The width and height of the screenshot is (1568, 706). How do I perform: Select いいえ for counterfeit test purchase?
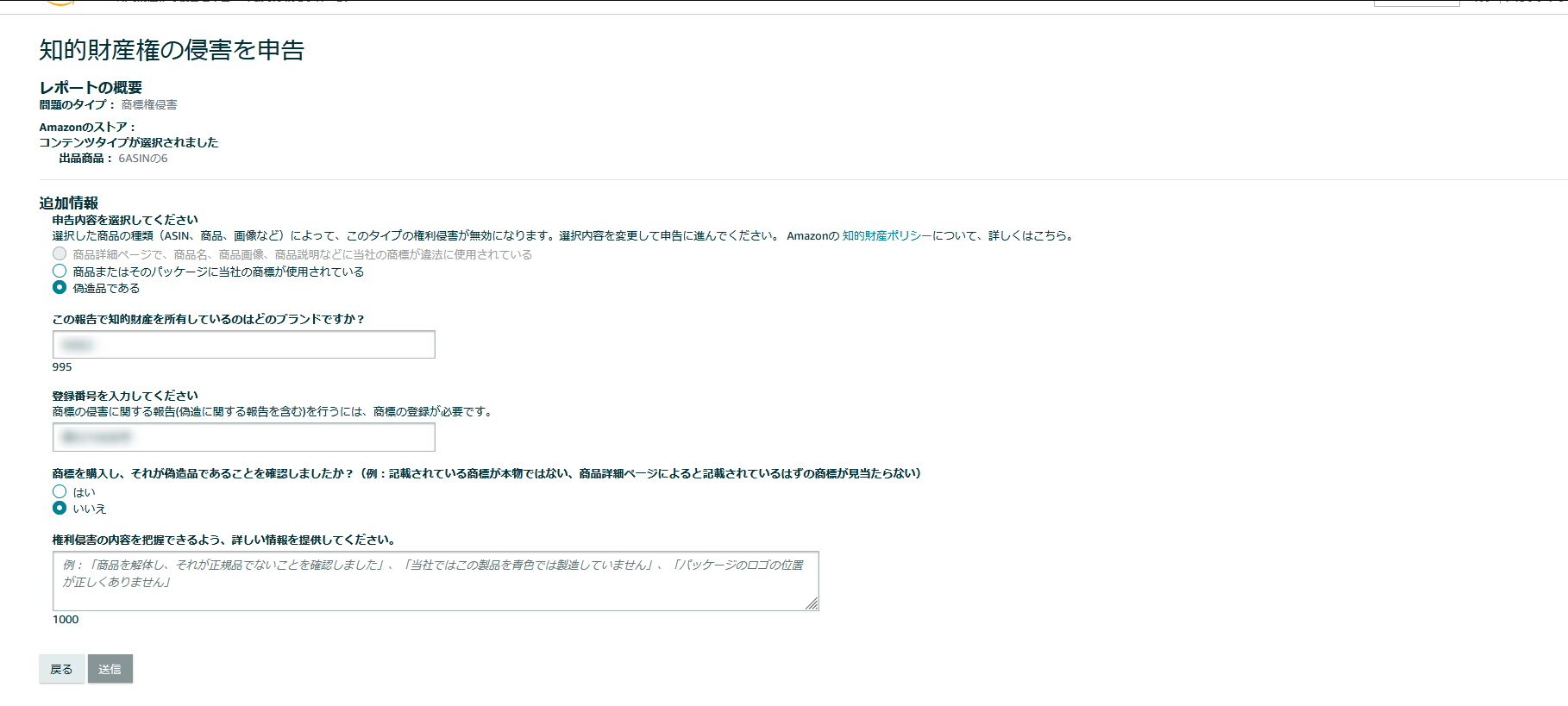(x=60, y=508)
